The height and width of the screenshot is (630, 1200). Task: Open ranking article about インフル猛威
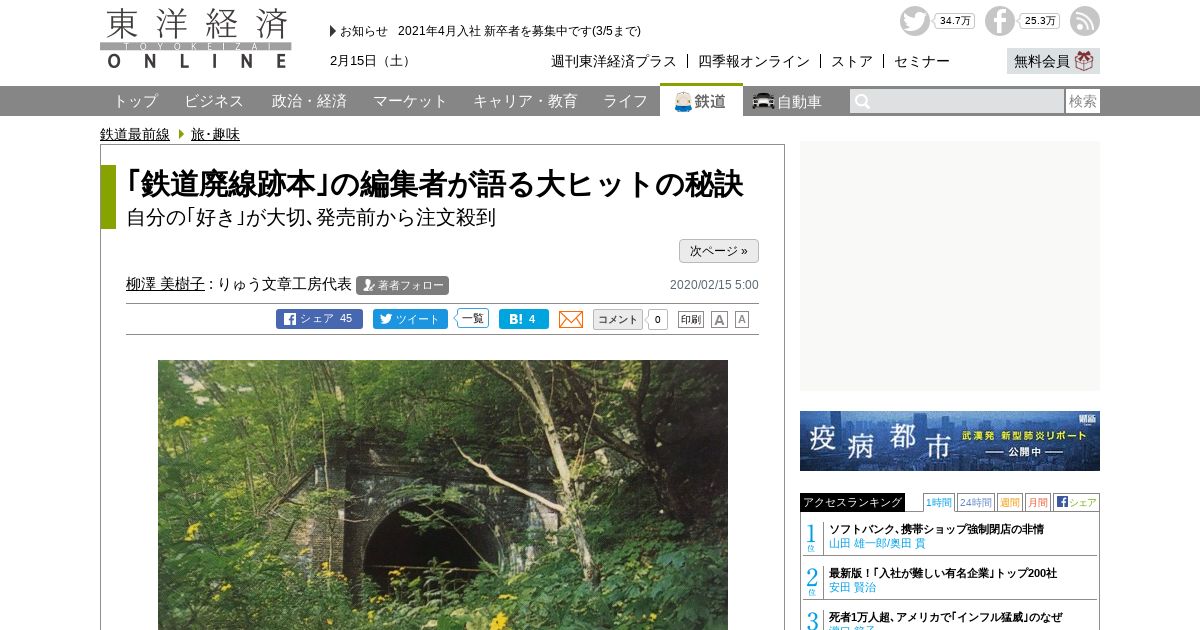point(945,617)
